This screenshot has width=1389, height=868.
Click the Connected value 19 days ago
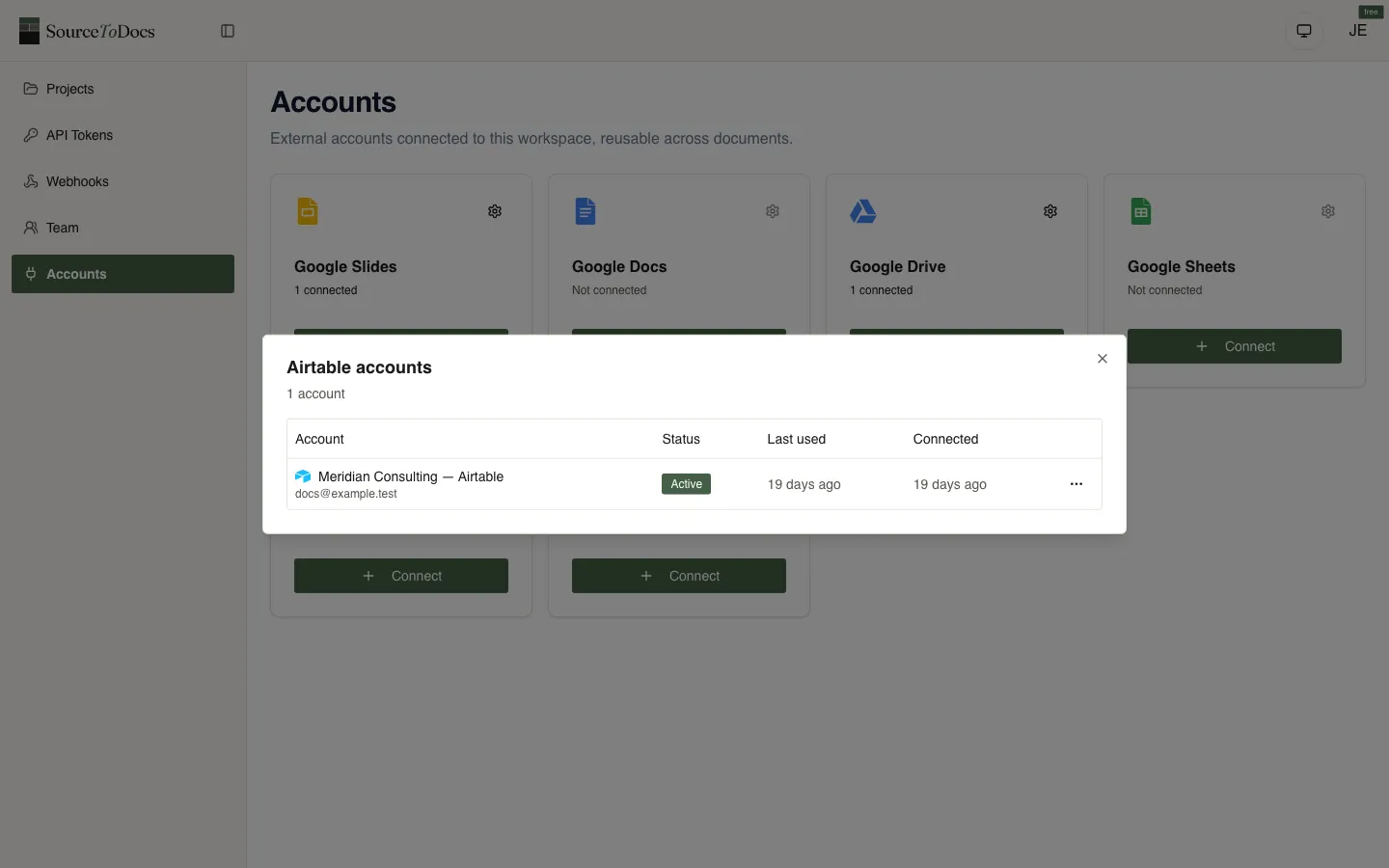coord(950,484)
